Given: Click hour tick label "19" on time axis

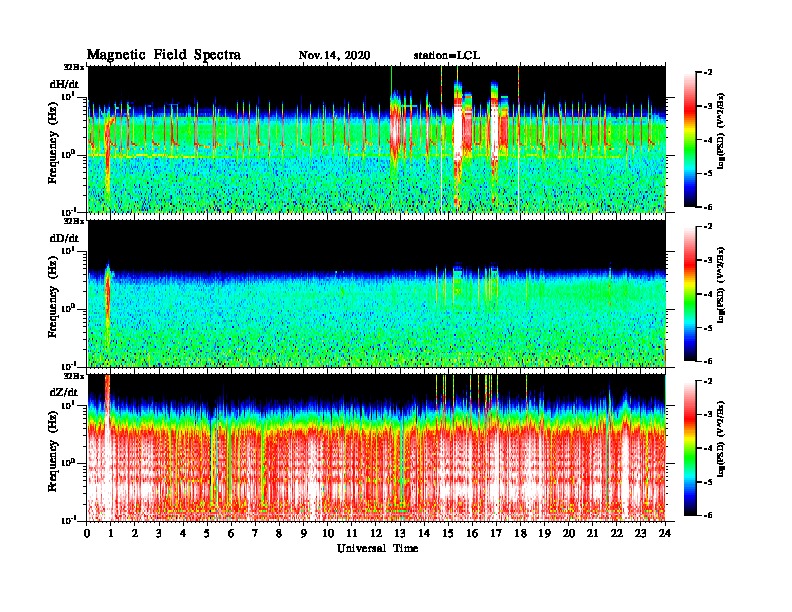Looking at the screenshot, I should coord(544,533).
